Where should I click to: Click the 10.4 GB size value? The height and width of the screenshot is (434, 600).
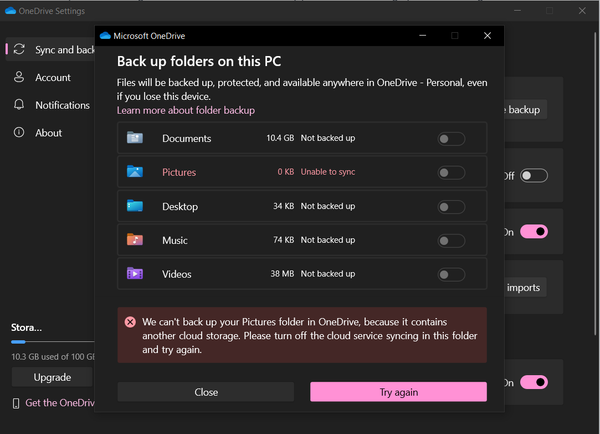[280, 138]
